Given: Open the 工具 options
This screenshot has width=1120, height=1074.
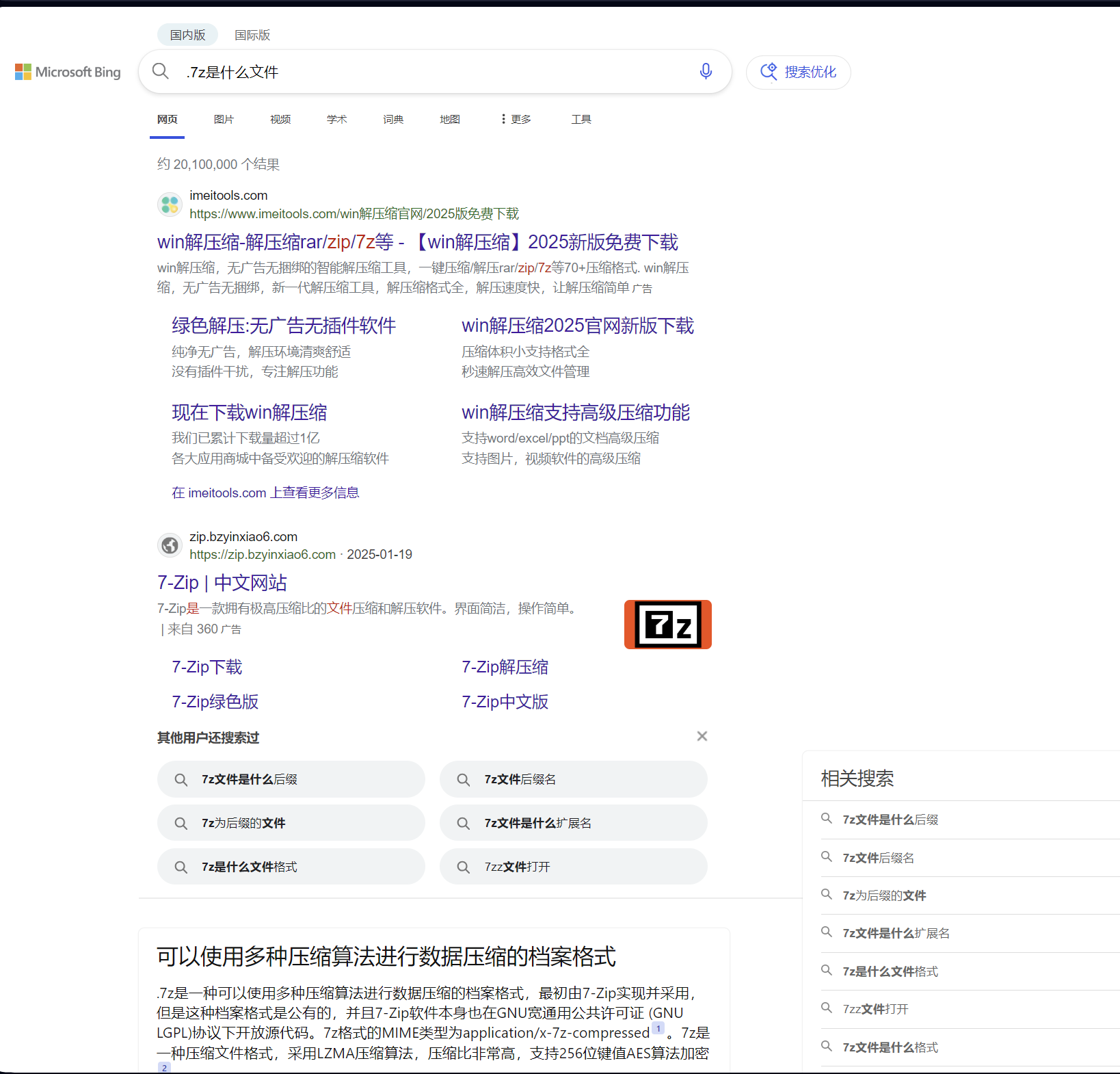Looking at the screenshot, I should pyautogui.click(x=581, y=118).
